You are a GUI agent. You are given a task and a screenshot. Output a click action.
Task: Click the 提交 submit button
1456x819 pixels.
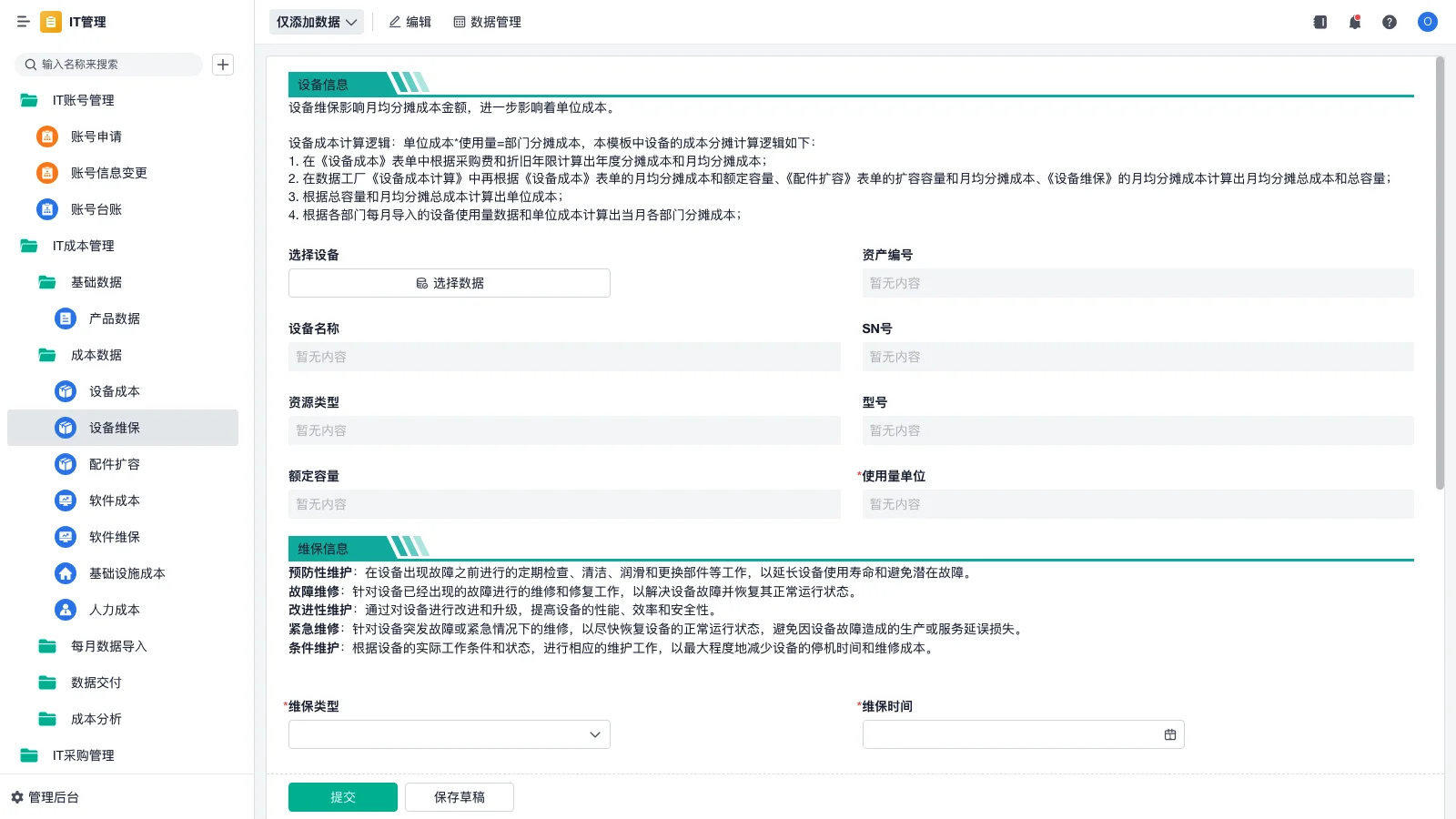[342, 796]
